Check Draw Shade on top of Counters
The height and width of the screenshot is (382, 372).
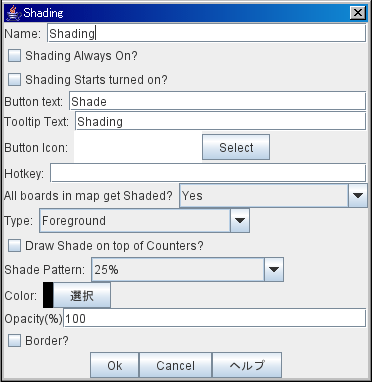(14, 246)
